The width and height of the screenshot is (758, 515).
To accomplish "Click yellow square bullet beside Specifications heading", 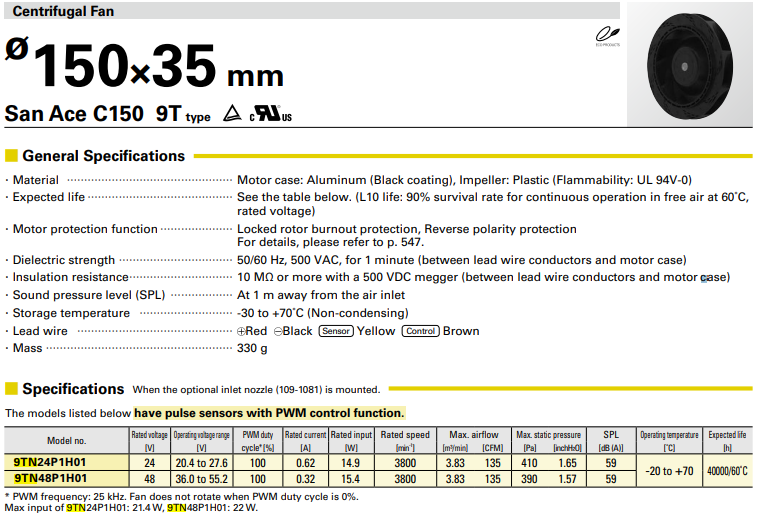I will pos(11,389).
